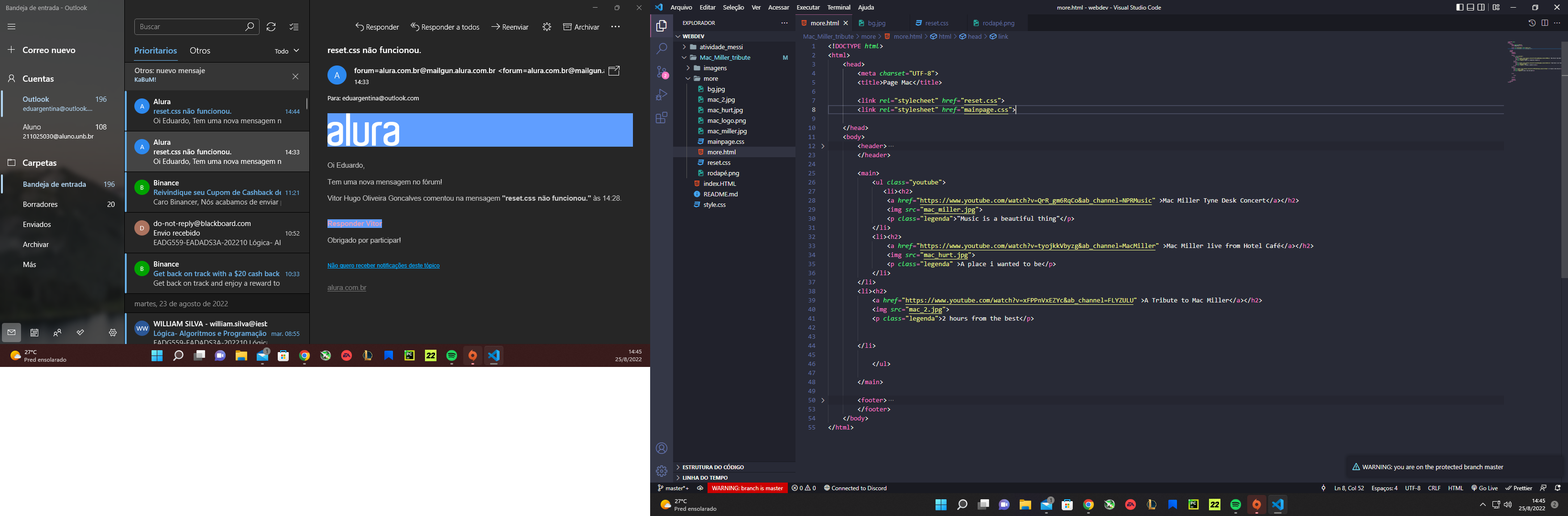Open the Todo filter dropdown in Outlook
The image size is (1568, 516).
click(x=287, y=51)
